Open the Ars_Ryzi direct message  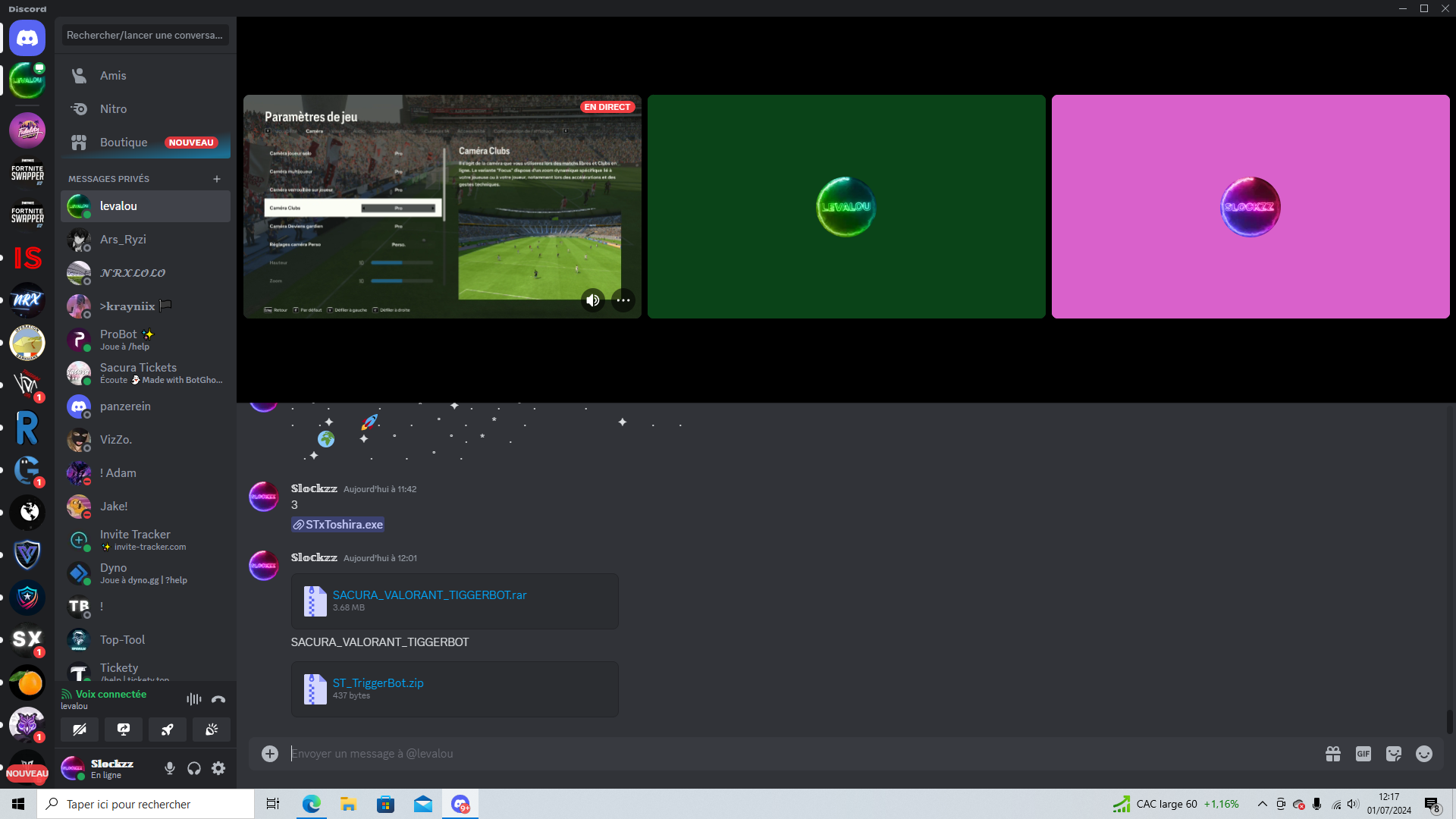click(146, 240)
